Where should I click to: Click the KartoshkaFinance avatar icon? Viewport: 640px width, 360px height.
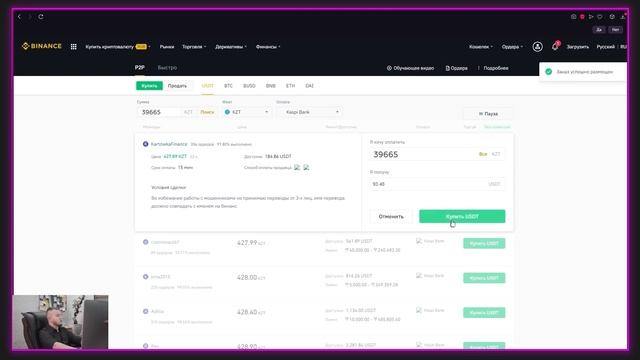[x=145, y=144]
